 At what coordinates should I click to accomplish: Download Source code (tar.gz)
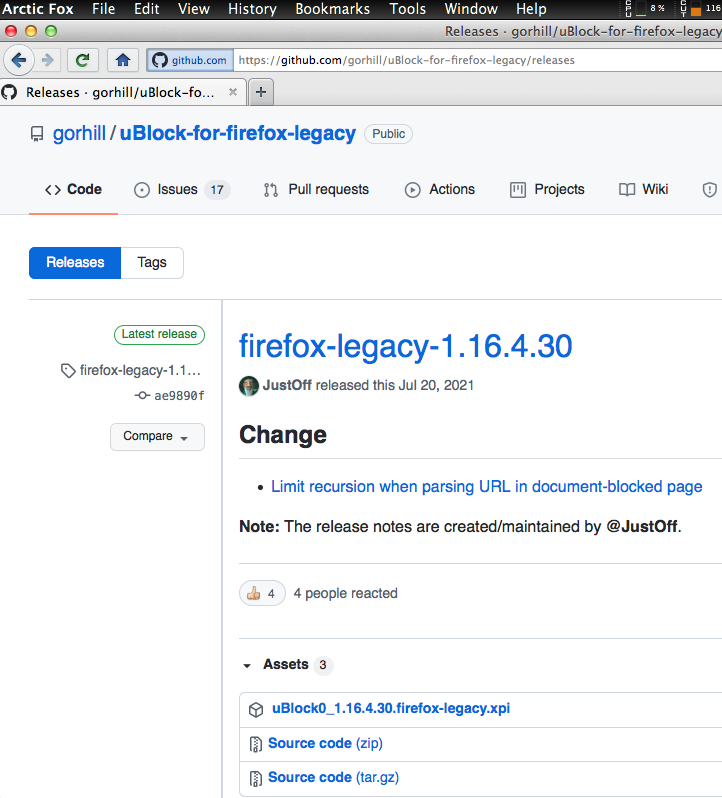point(333,778)
